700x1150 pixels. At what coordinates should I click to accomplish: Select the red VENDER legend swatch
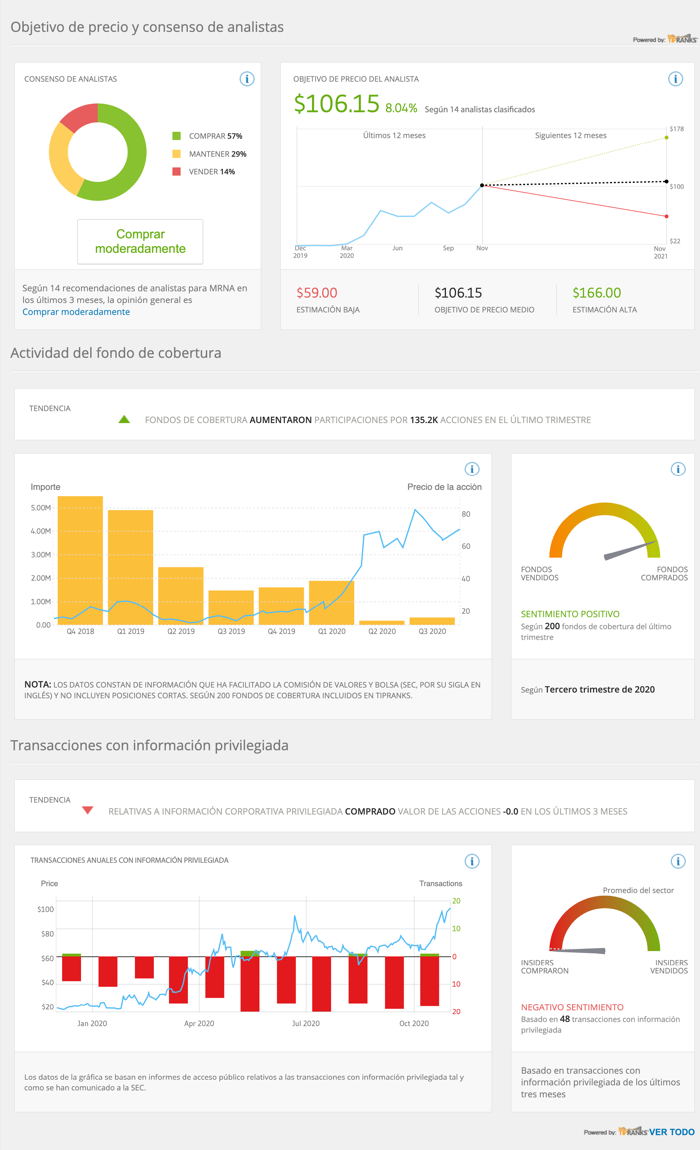tap(176, 172)
